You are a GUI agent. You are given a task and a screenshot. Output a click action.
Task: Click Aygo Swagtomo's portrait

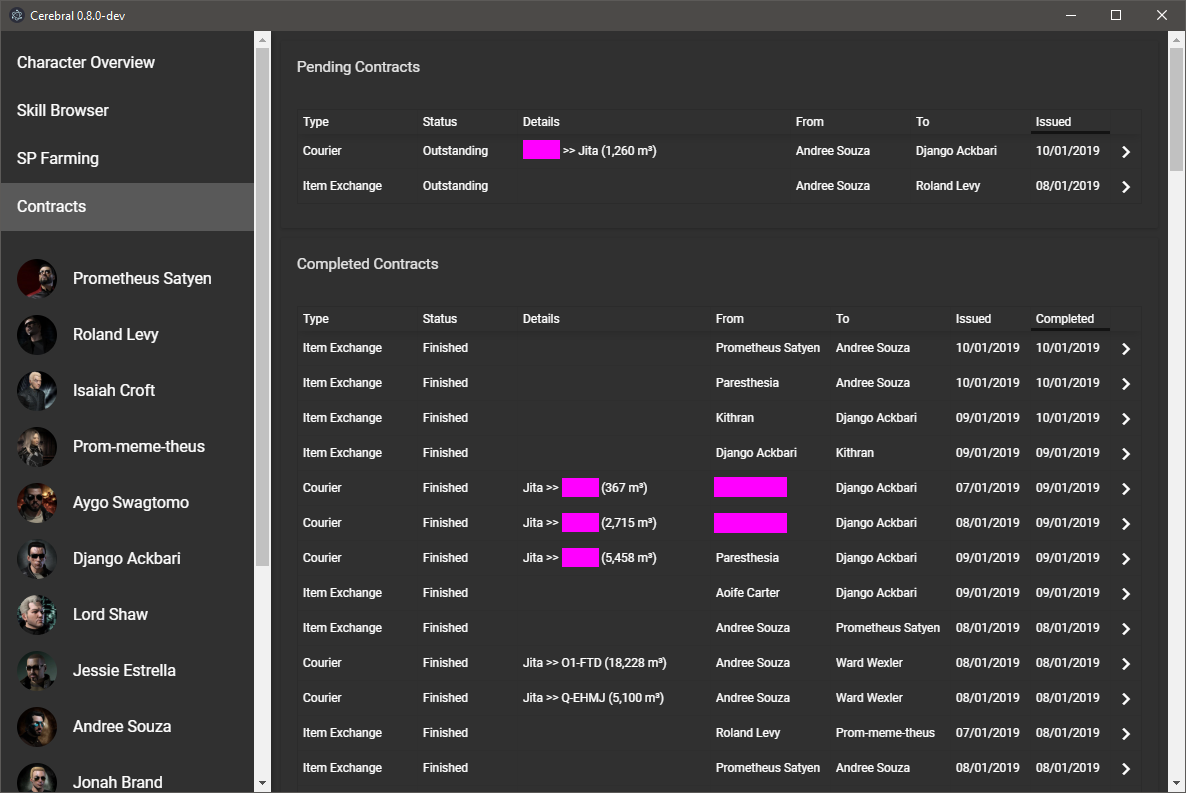pos(37,502)
